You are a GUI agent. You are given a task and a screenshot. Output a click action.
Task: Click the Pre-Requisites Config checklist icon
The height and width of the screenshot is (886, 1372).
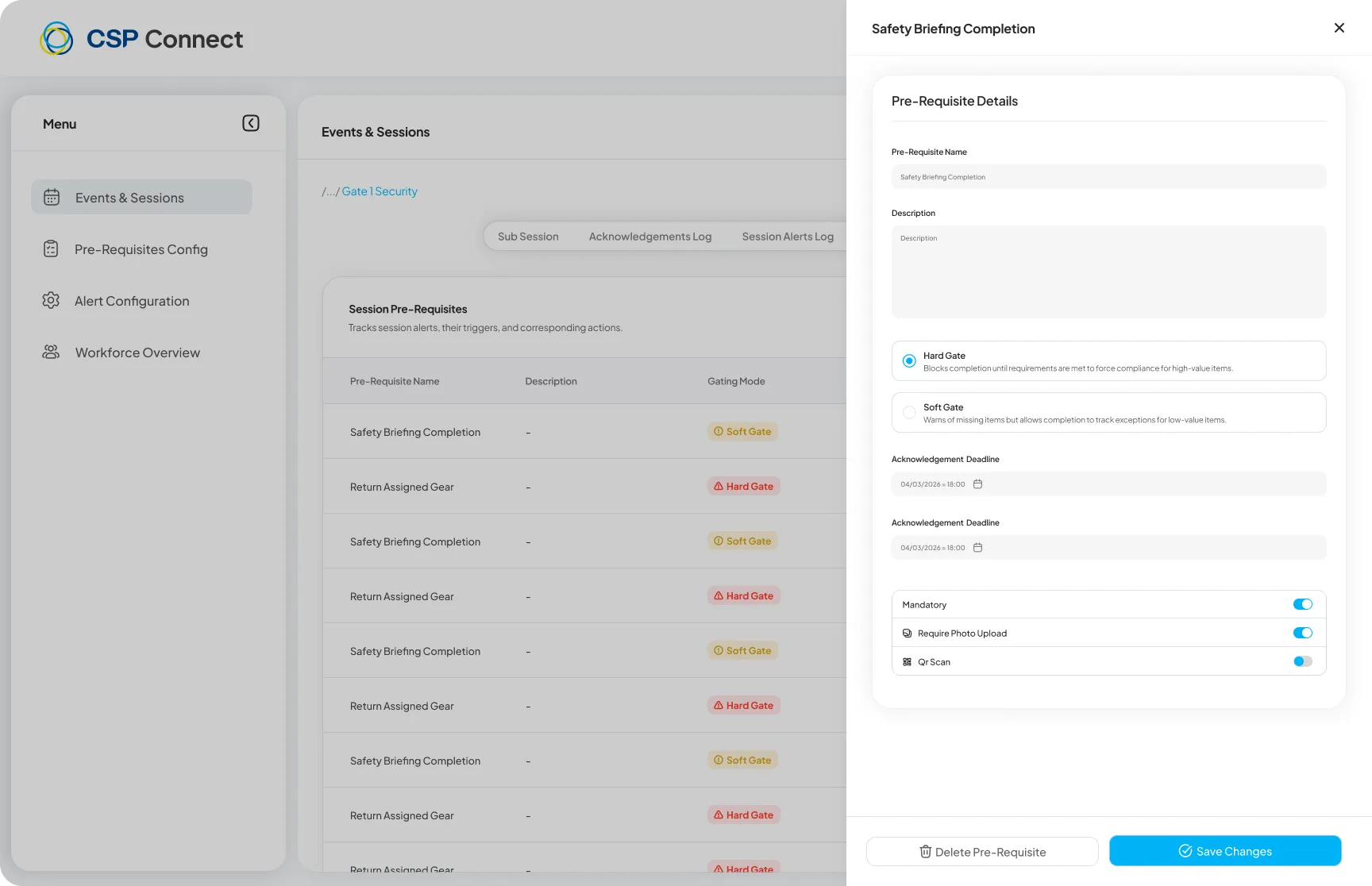[51, 248]
